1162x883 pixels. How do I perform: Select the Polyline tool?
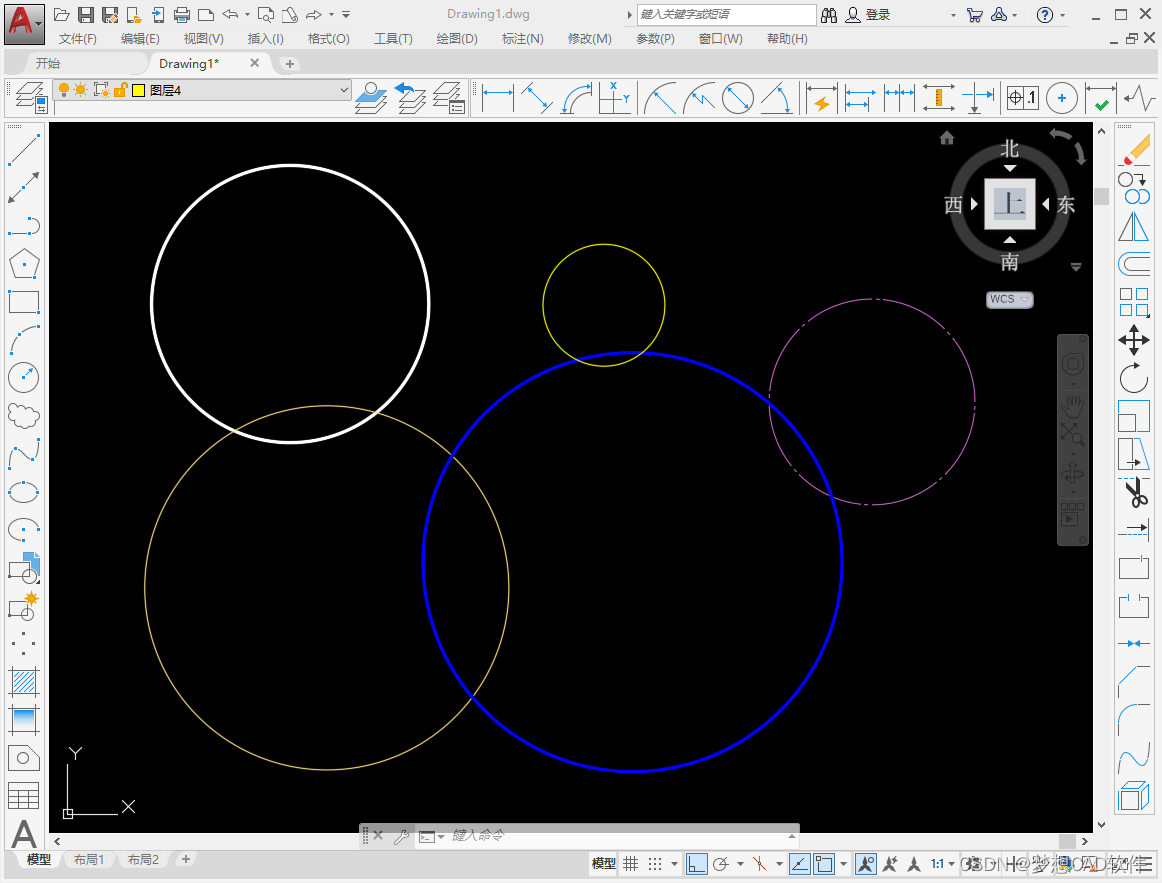24,226
